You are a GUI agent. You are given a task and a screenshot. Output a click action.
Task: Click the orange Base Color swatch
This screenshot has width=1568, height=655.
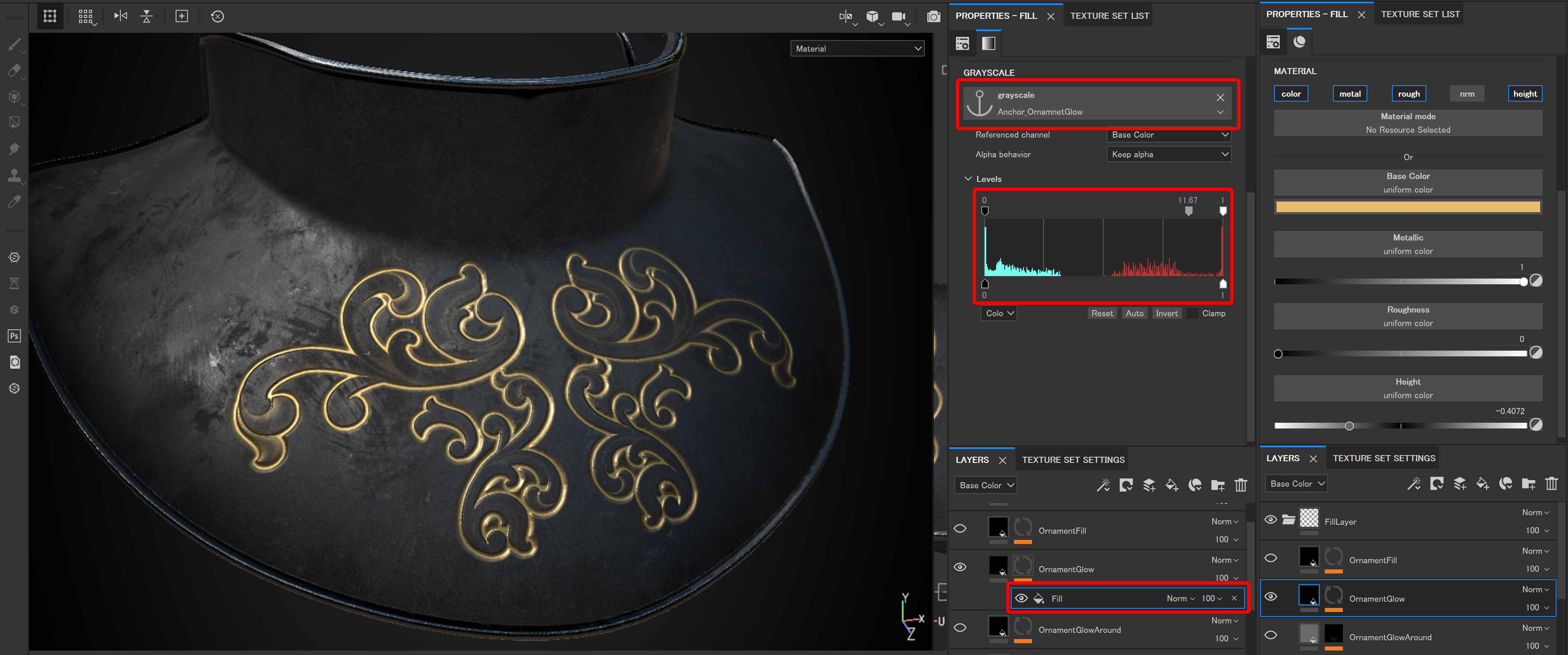[1407, 207]
